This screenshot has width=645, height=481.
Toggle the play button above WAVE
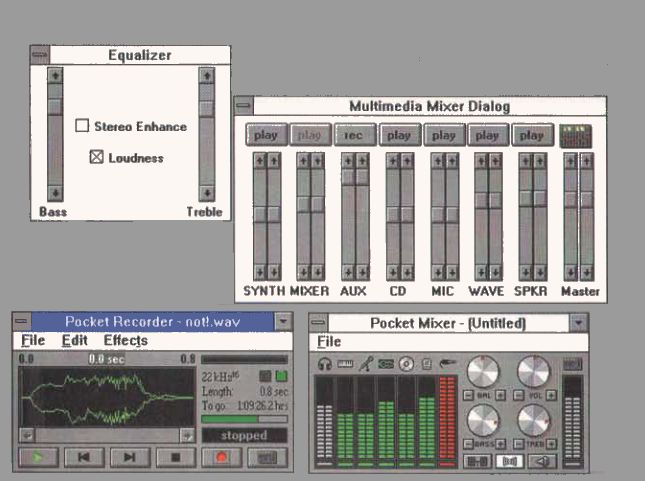[x=488, y=135]
